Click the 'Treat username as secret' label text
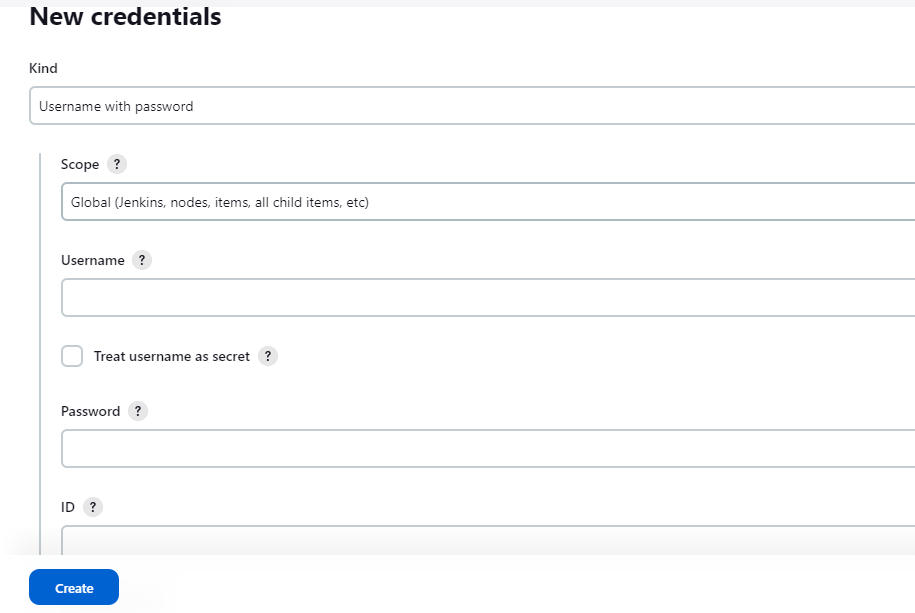Viewport: 915px width, 613px height. click(x=171, y=356)
